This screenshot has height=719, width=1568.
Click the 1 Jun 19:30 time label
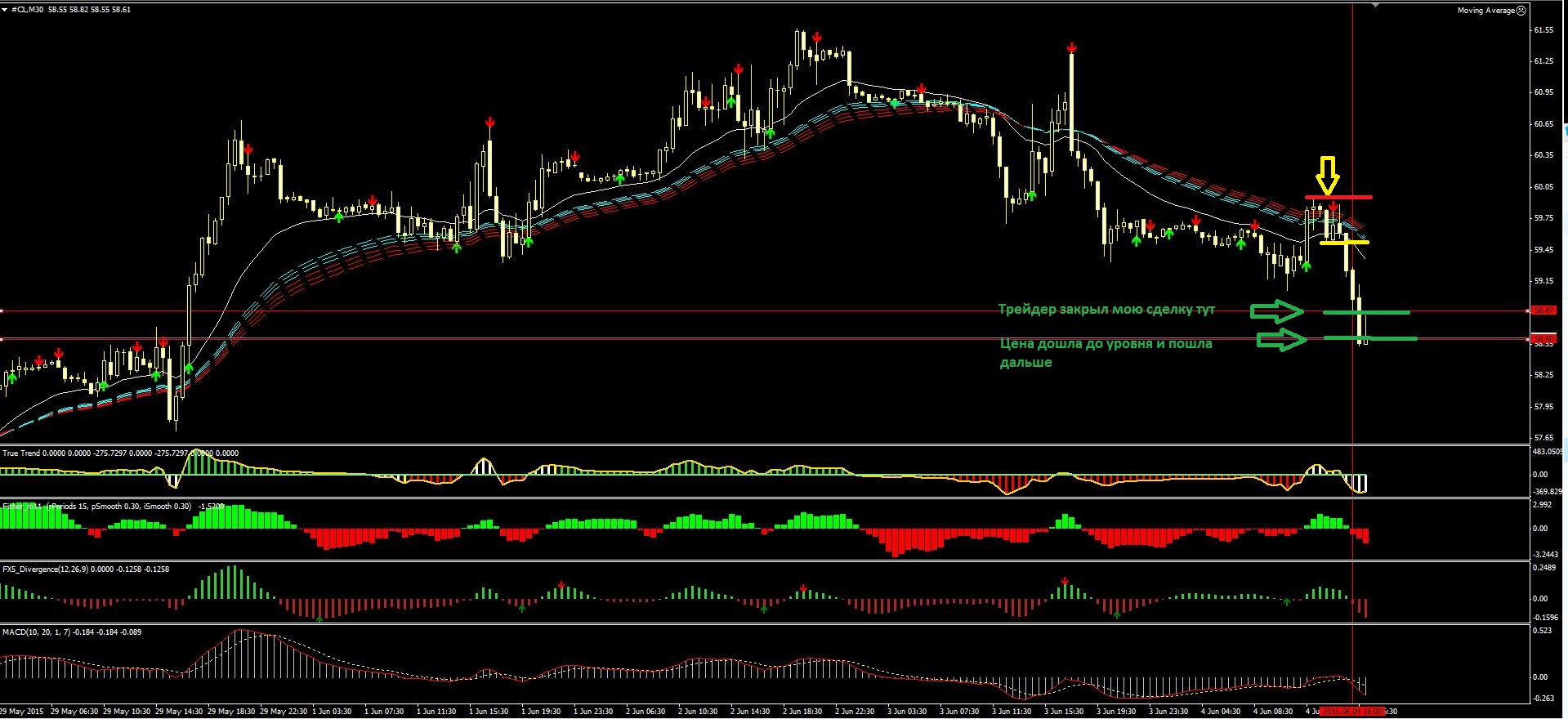coord(540,712)
